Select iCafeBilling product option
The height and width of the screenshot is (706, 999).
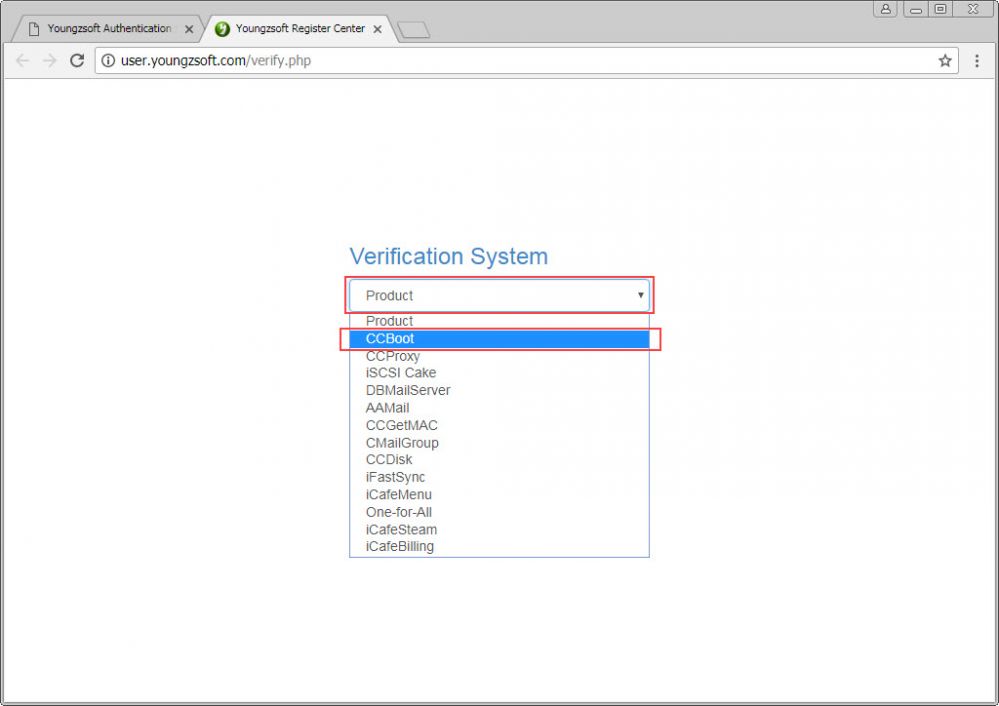(x=500, y=547)
